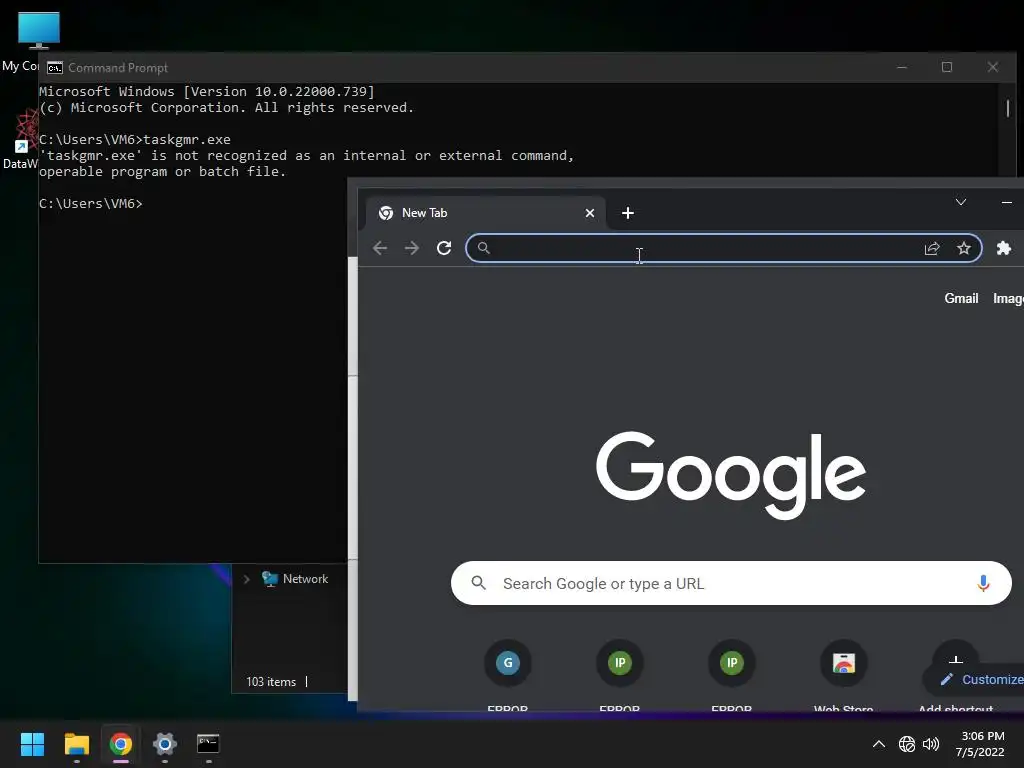Click the C:\Users\VM6> prompt line
This screenshot has width=1024, height=768.
91,204
